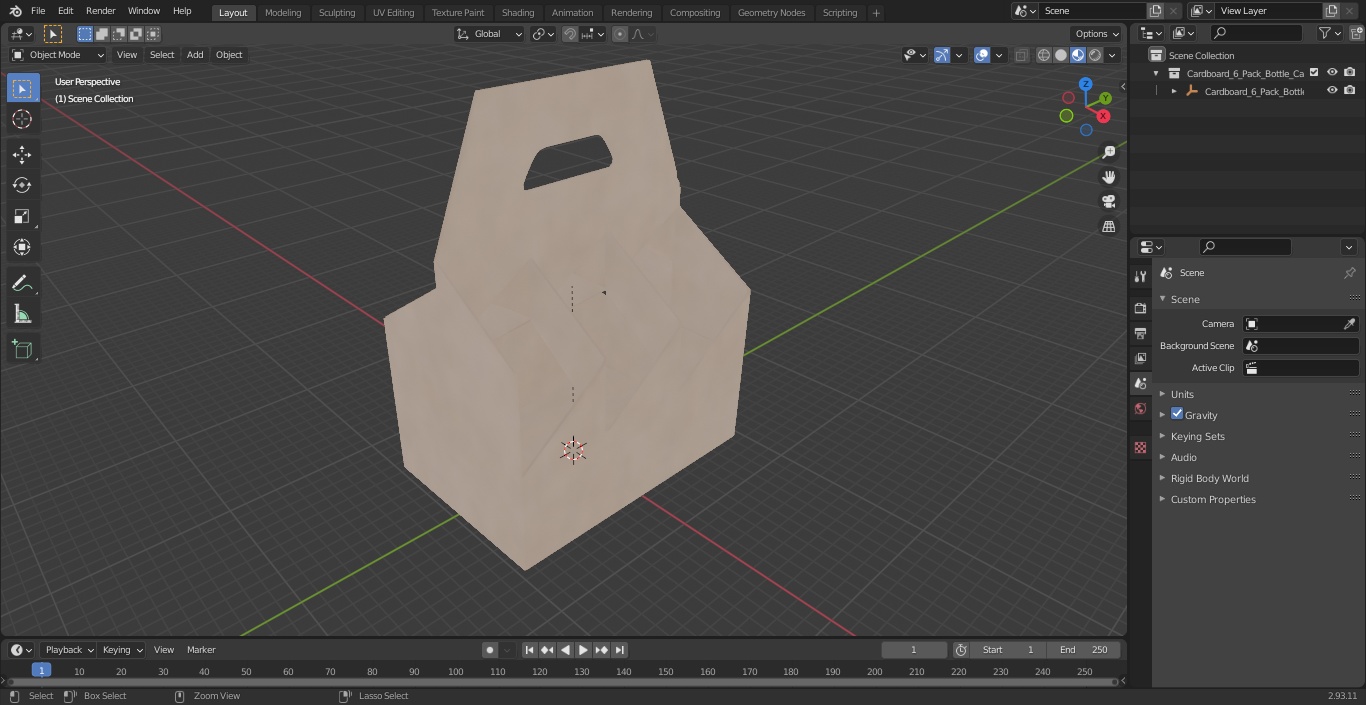This screenshot has height=705, width=1366.
Task: Open the Render menu
Action: click(x=100, y=11)
